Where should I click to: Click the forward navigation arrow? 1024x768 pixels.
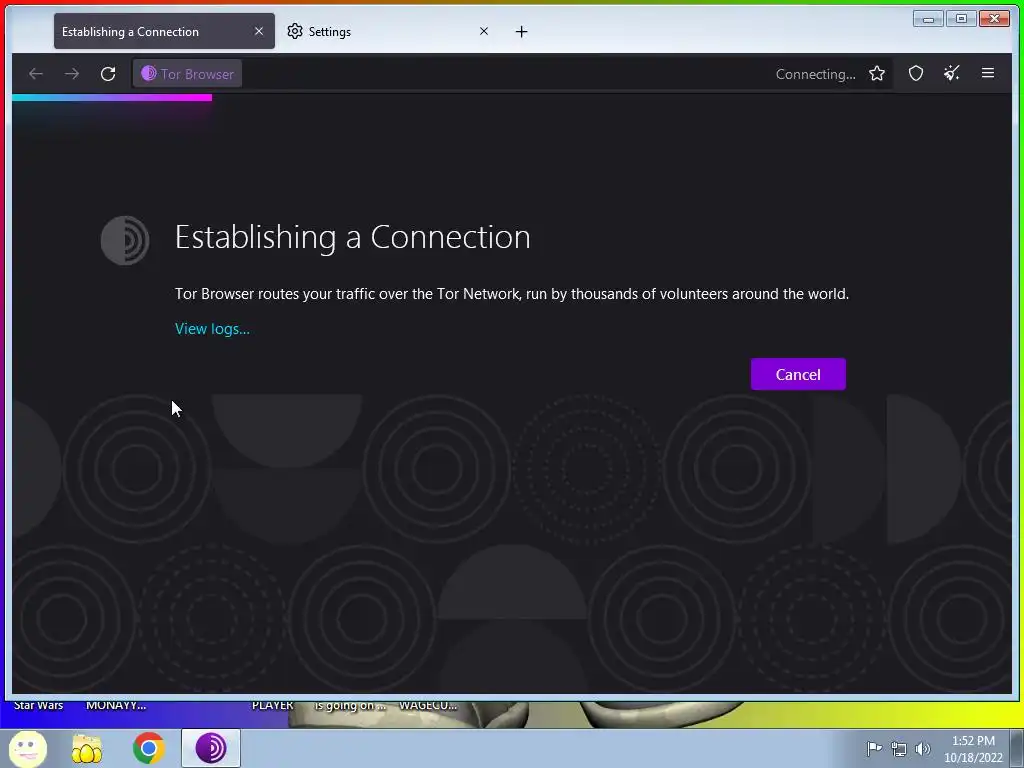pyautogui.click(x=72, y=74)
